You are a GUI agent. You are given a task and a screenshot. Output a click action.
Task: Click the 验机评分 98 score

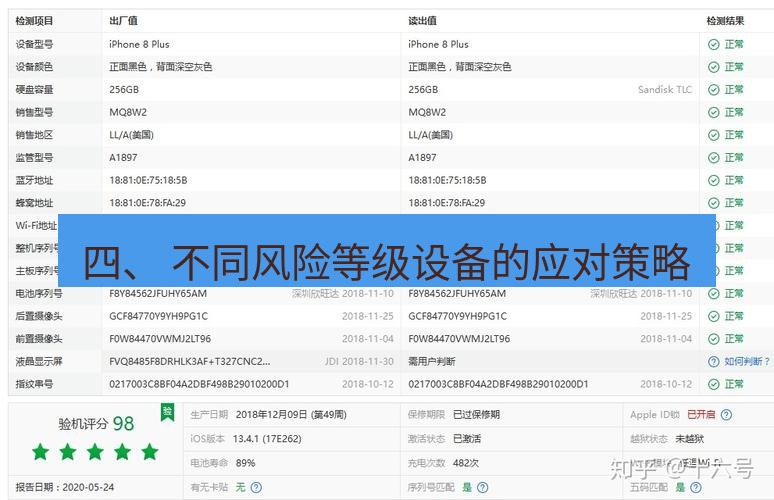pos(96,423)
